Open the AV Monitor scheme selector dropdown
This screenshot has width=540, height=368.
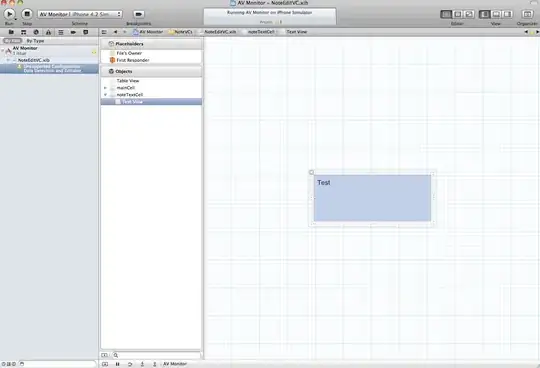pos(80,14)
